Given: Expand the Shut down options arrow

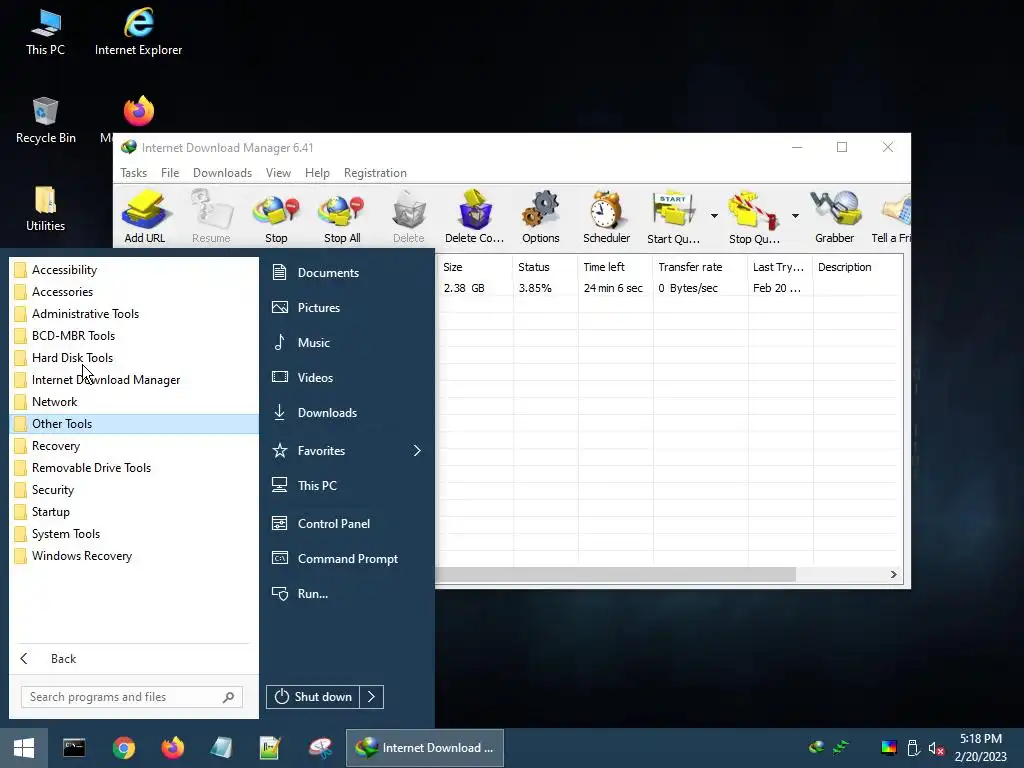Looking at the screenshot, I should pyautogui.click(x=372, y=697).
